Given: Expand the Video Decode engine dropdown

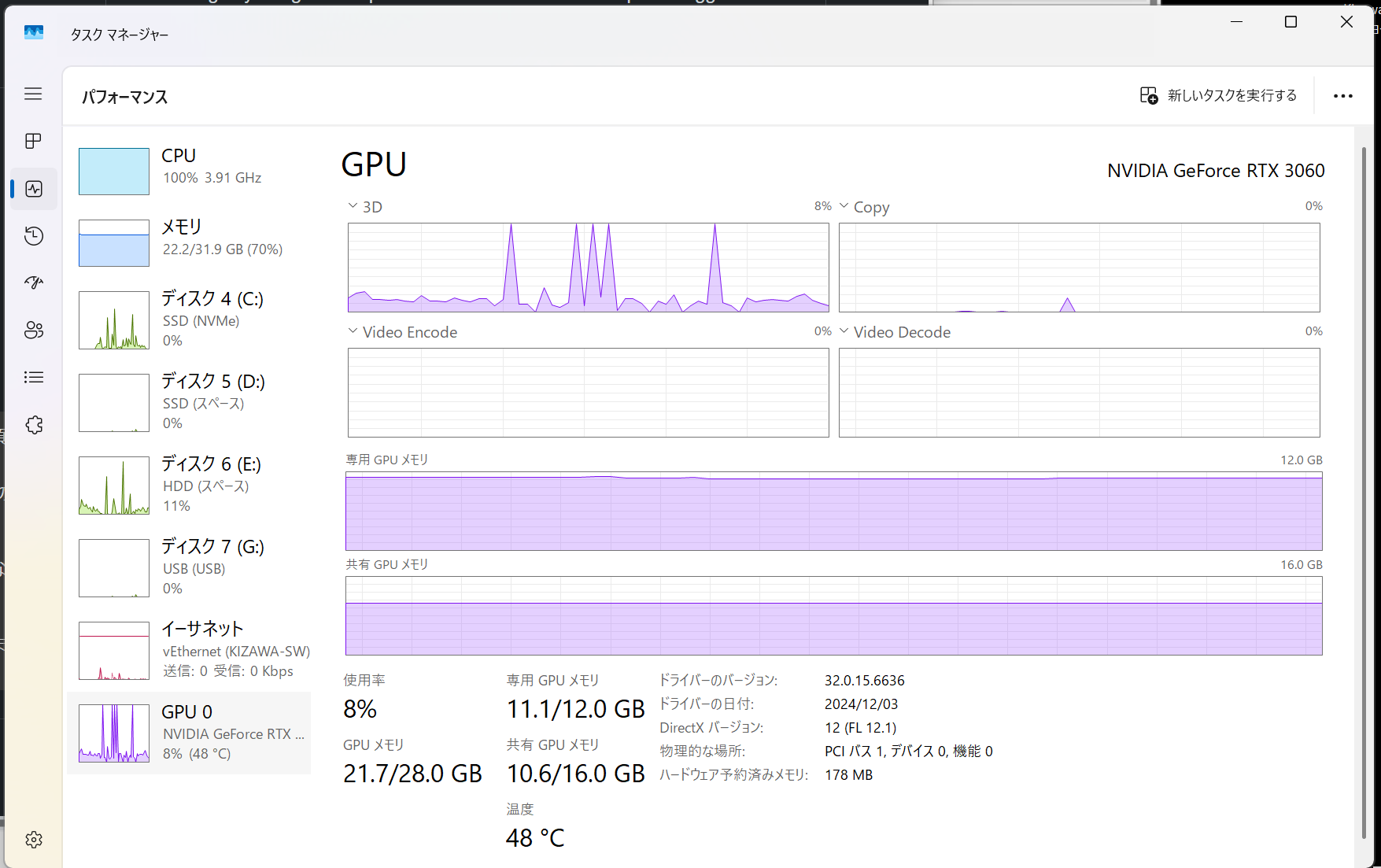Looking at the screenshot, I should (x=844, y=331).
